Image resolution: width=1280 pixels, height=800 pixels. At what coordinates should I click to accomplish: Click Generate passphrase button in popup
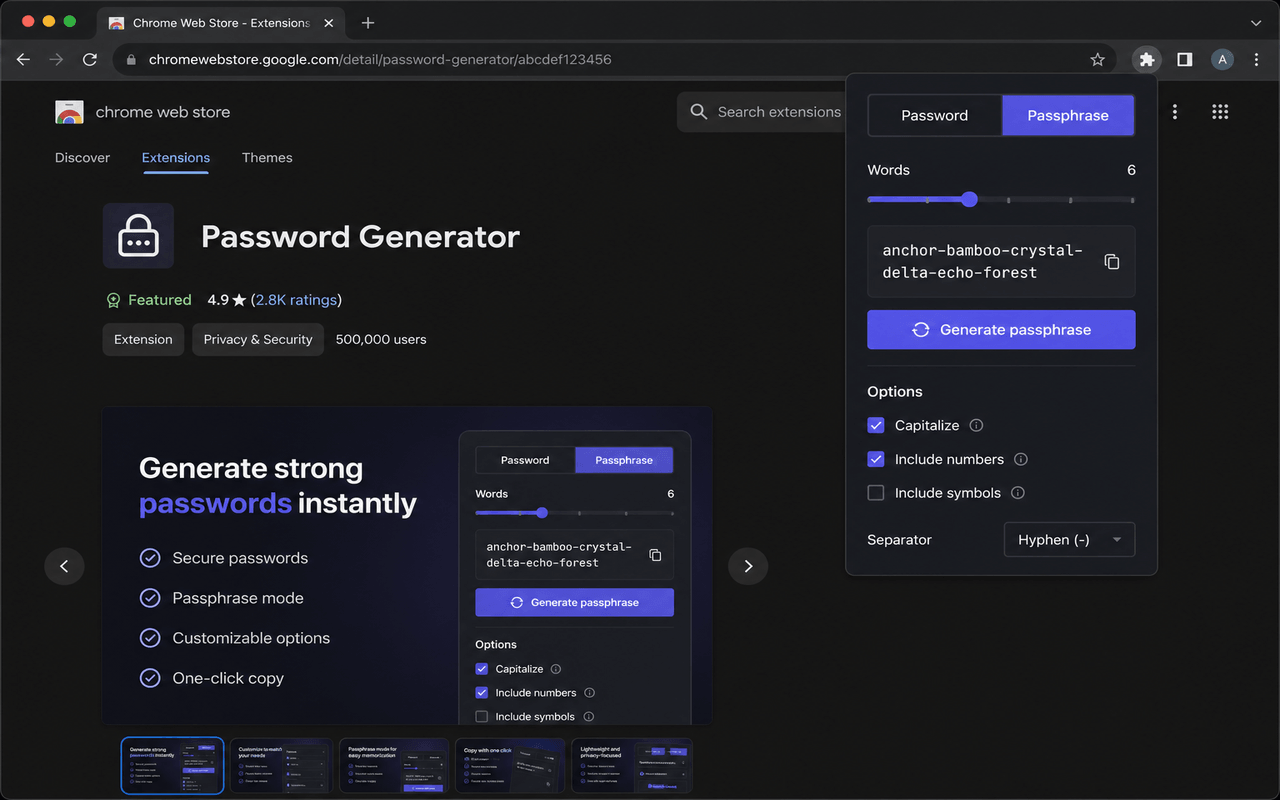pos(1001,330)
